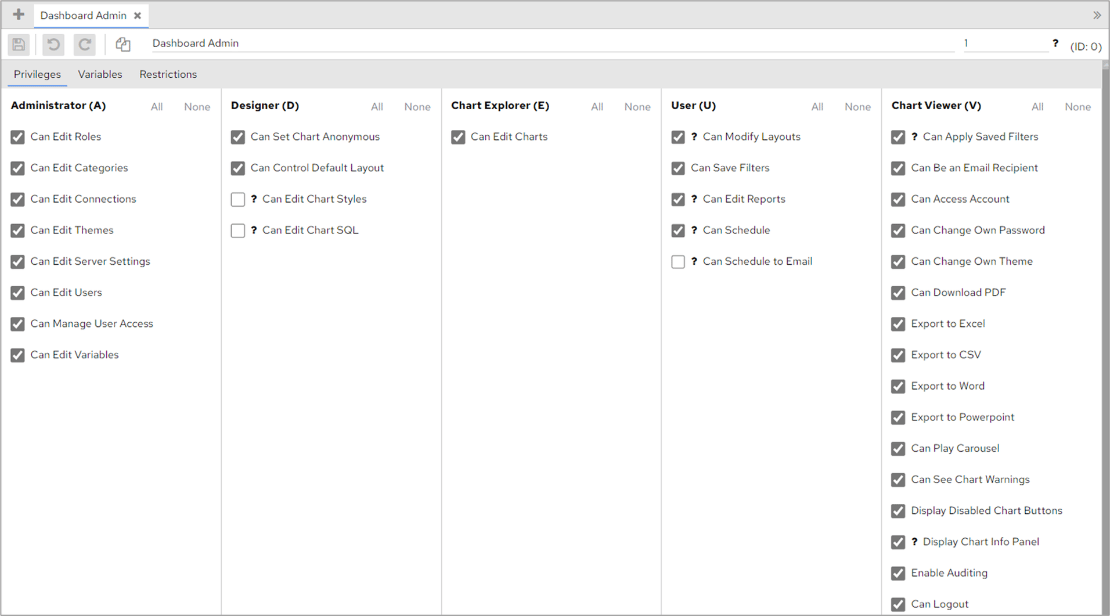Uncheck Can Control Default Layout
The height and width of the screenshot is (616, 1110).
point(238,169)
